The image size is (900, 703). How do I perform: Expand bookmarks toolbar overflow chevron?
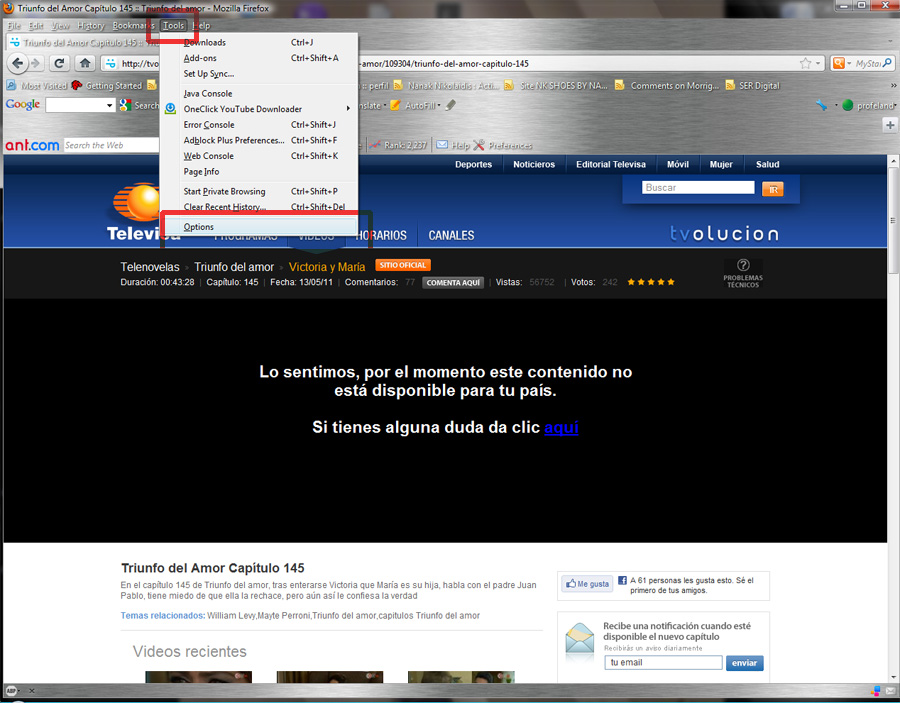click(x=893, y=86)
